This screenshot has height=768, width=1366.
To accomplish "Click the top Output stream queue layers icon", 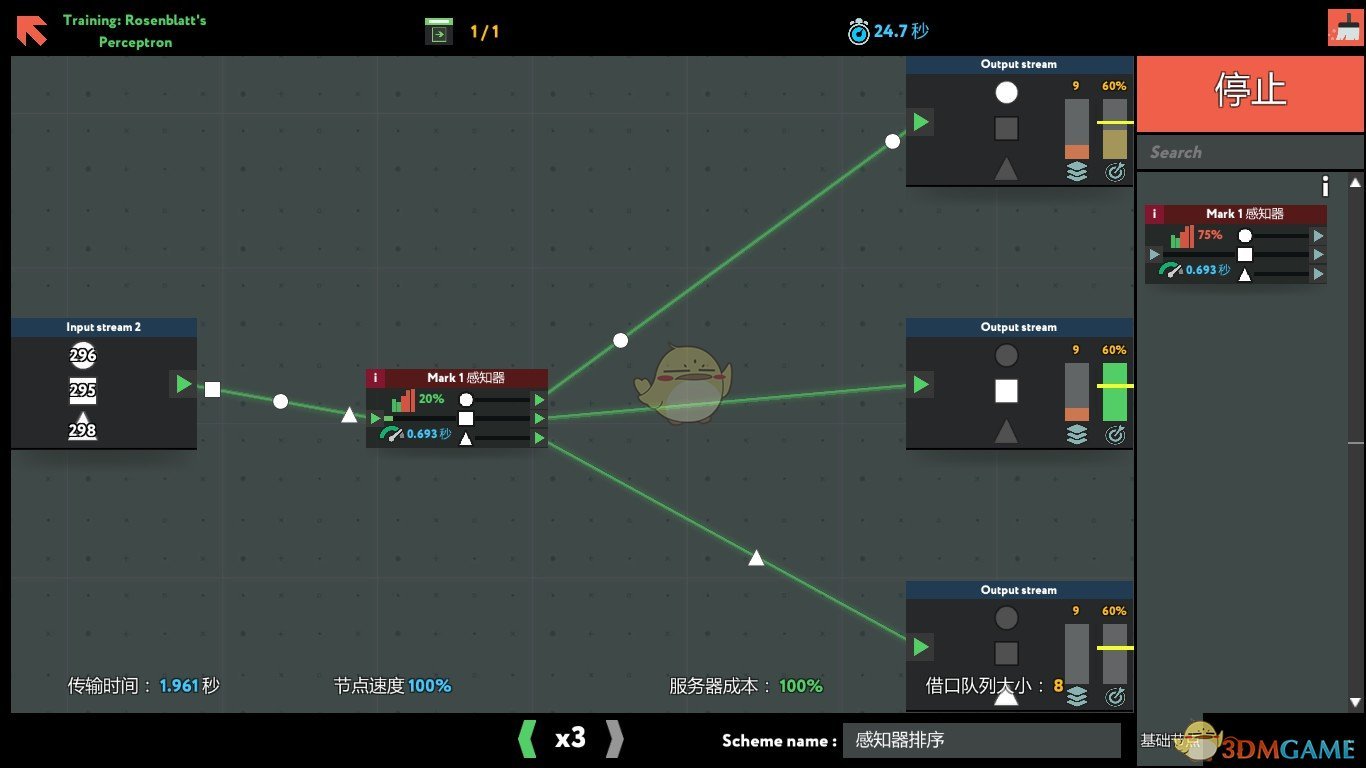I will (1076, 172).
